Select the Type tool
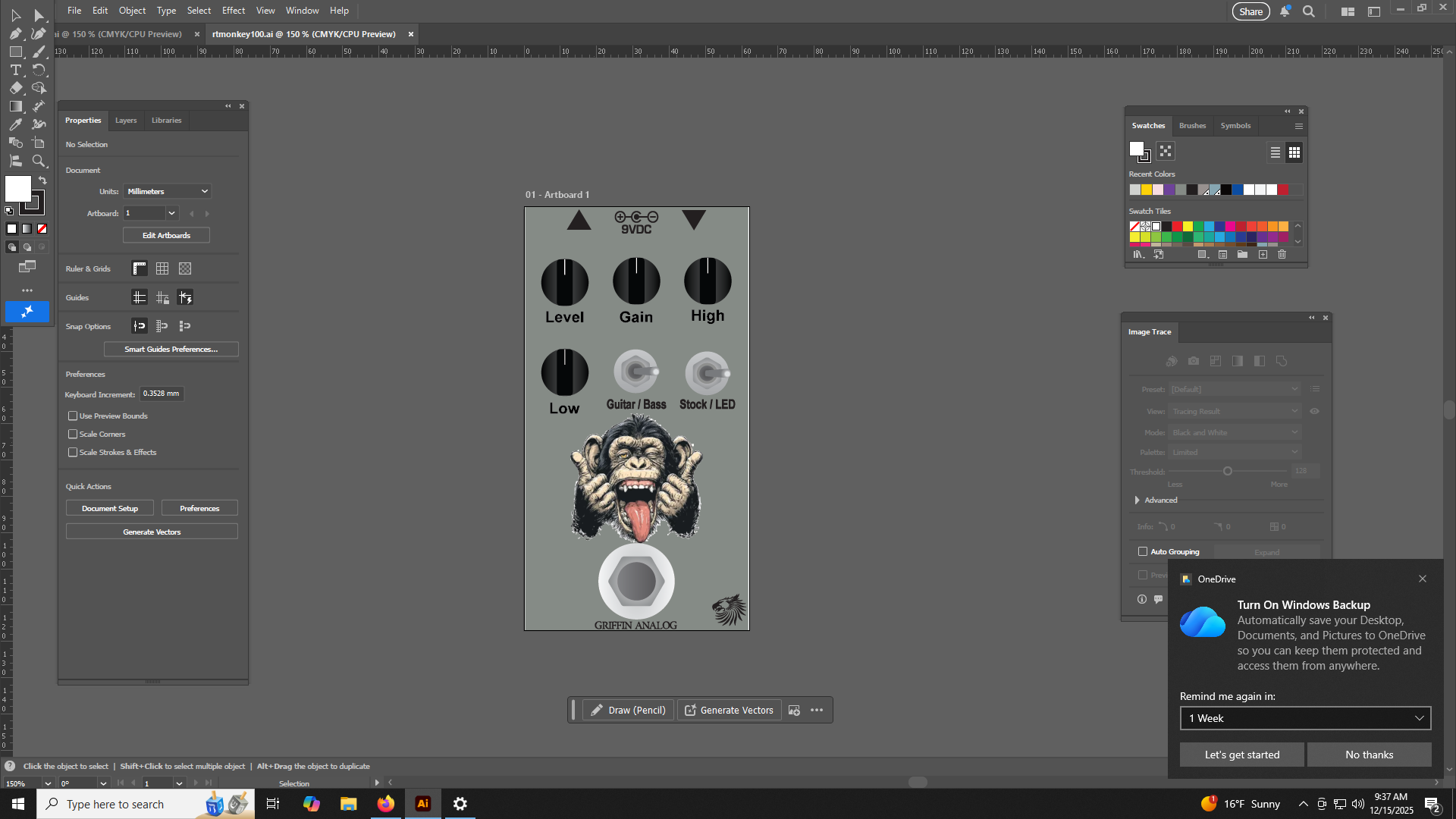Viewport: 1456px width, 819px height. (15, 70)
